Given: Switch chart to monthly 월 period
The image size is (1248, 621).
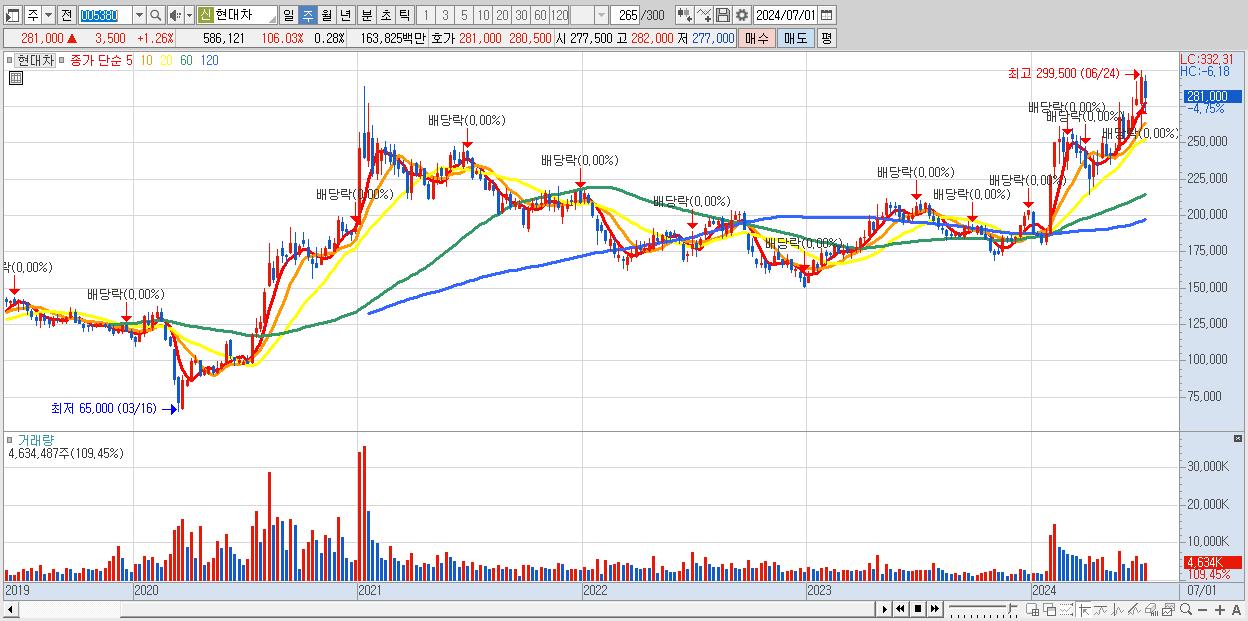Looking at the screenshot, I should click(x=326, y=15).
